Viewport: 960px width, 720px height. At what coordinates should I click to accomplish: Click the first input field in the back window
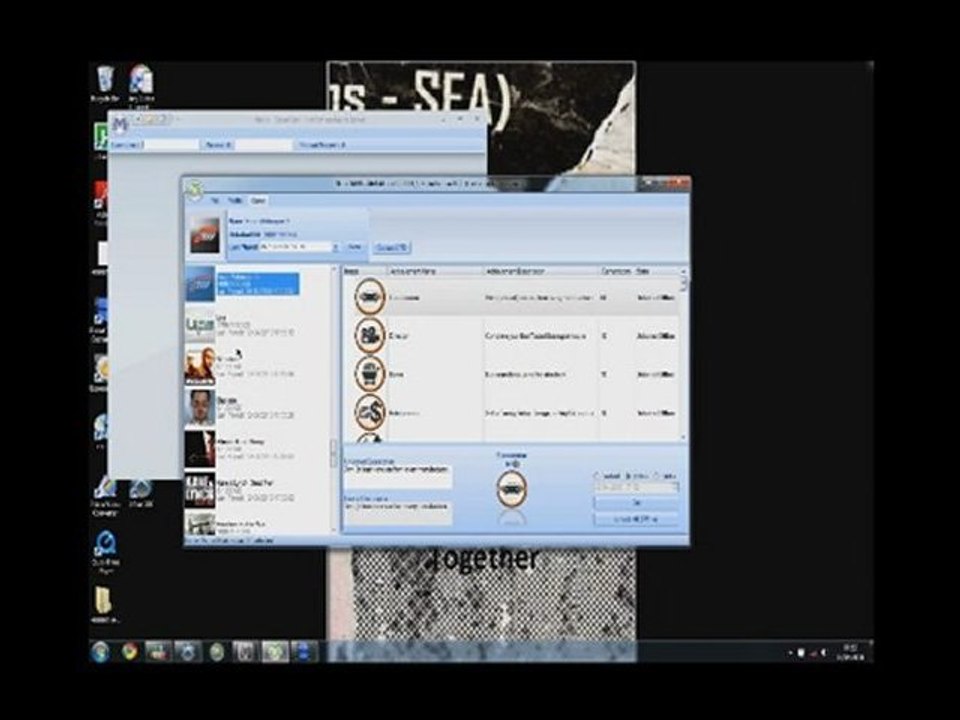pos(171,145)
